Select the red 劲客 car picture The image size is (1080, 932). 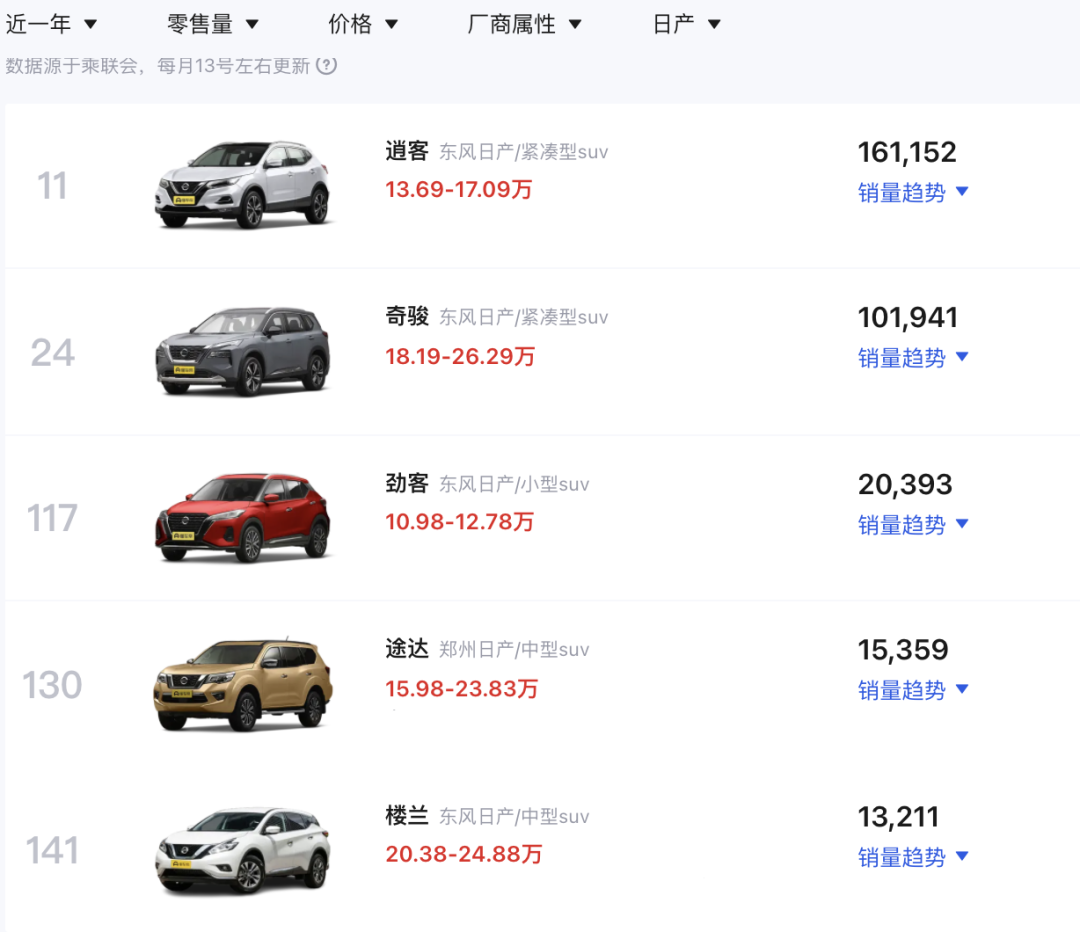tap(243, 517)
